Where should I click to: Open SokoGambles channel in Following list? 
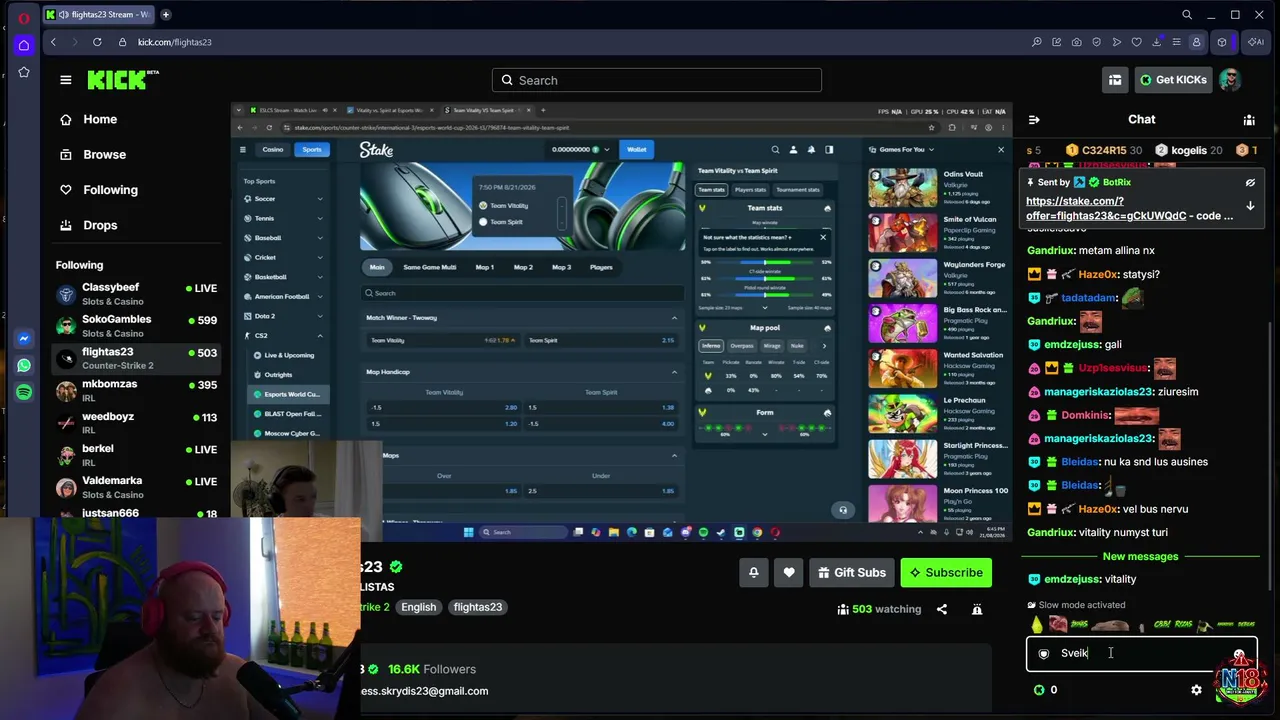click(136, 326)
